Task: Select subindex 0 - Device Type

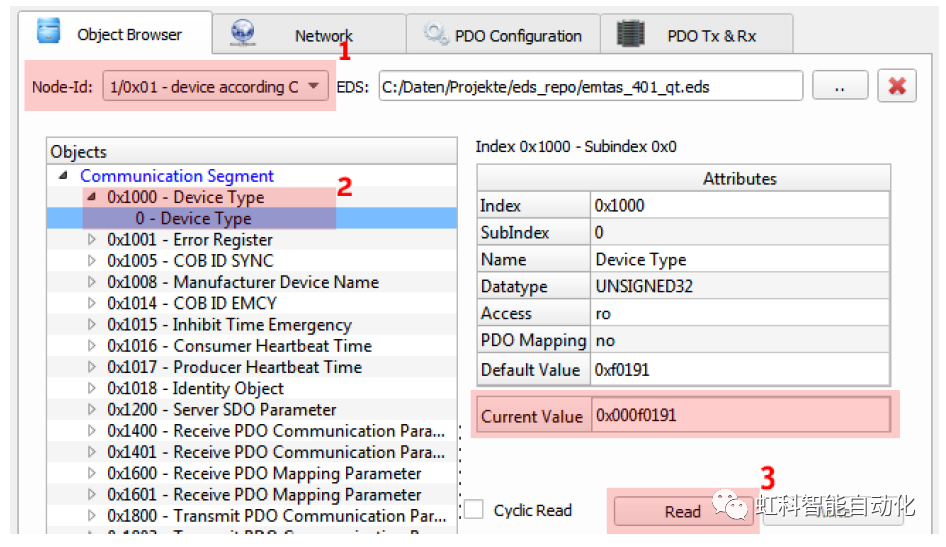Action: (193, 219)
